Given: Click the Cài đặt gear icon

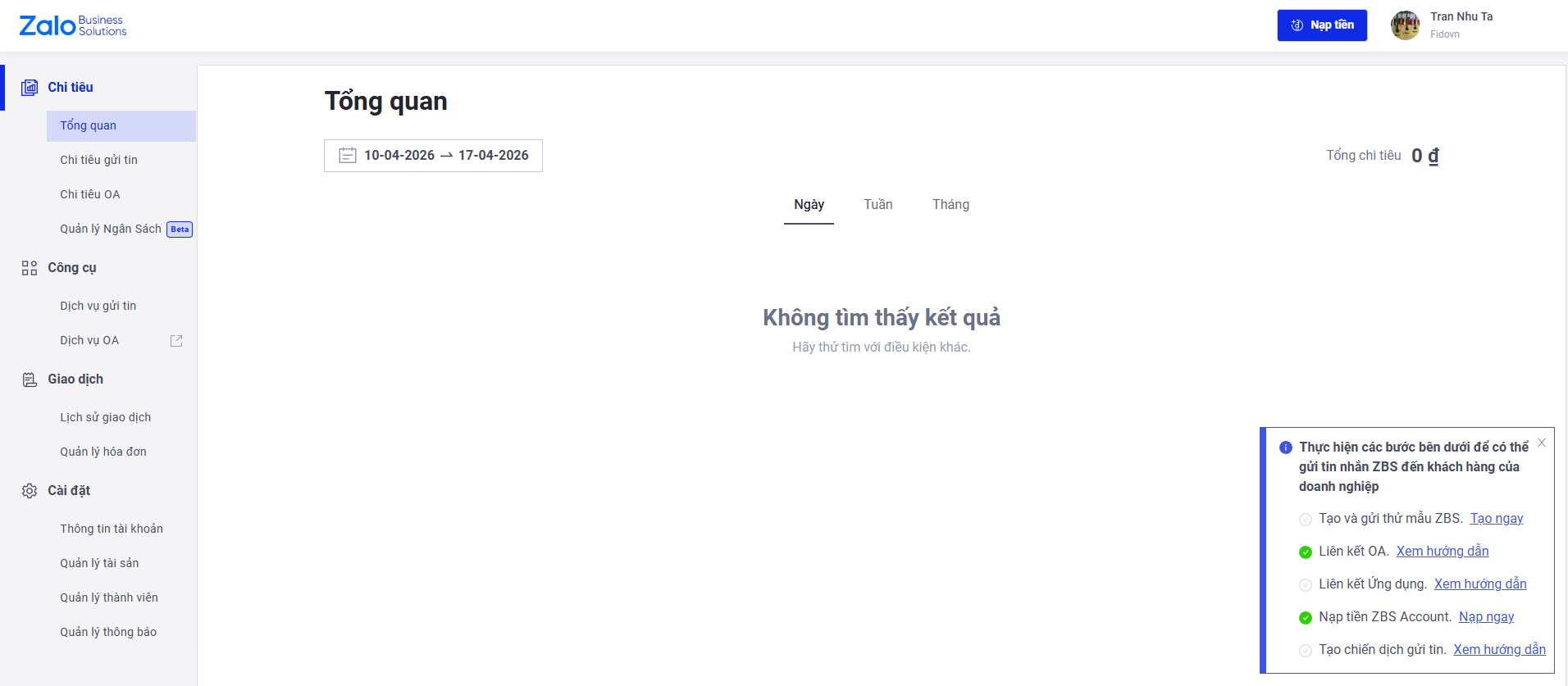Looking at the screenshot, I should tap(30, 491).
